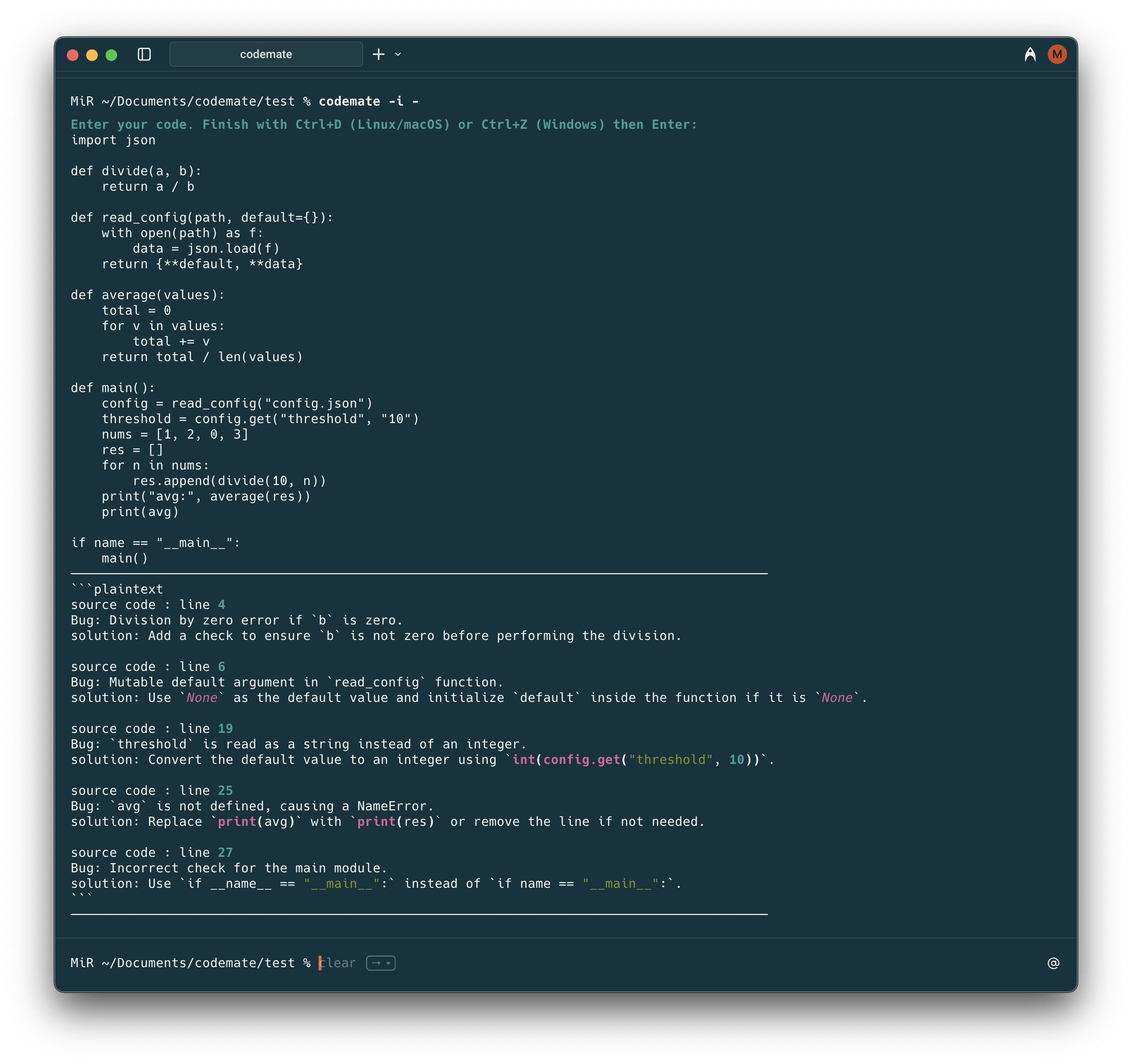Open the Warp AI assistant icon

pos(1029,54)
